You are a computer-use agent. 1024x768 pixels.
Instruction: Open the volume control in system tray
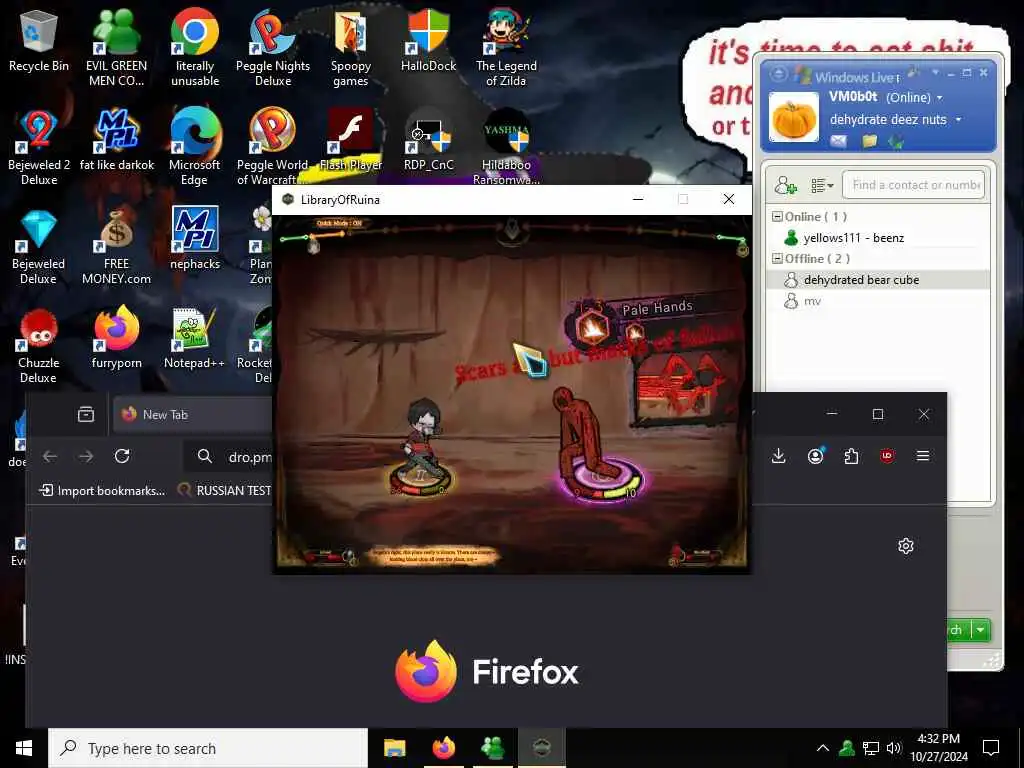pyautogui.click(x=894, y=748)
